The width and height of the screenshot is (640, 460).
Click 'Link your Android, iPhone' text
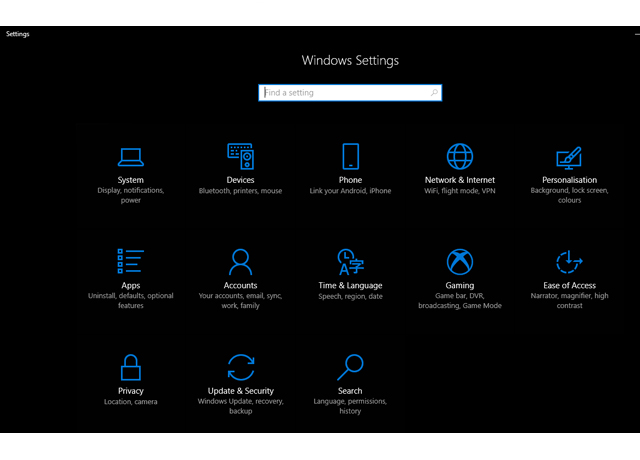coord(350,191)
